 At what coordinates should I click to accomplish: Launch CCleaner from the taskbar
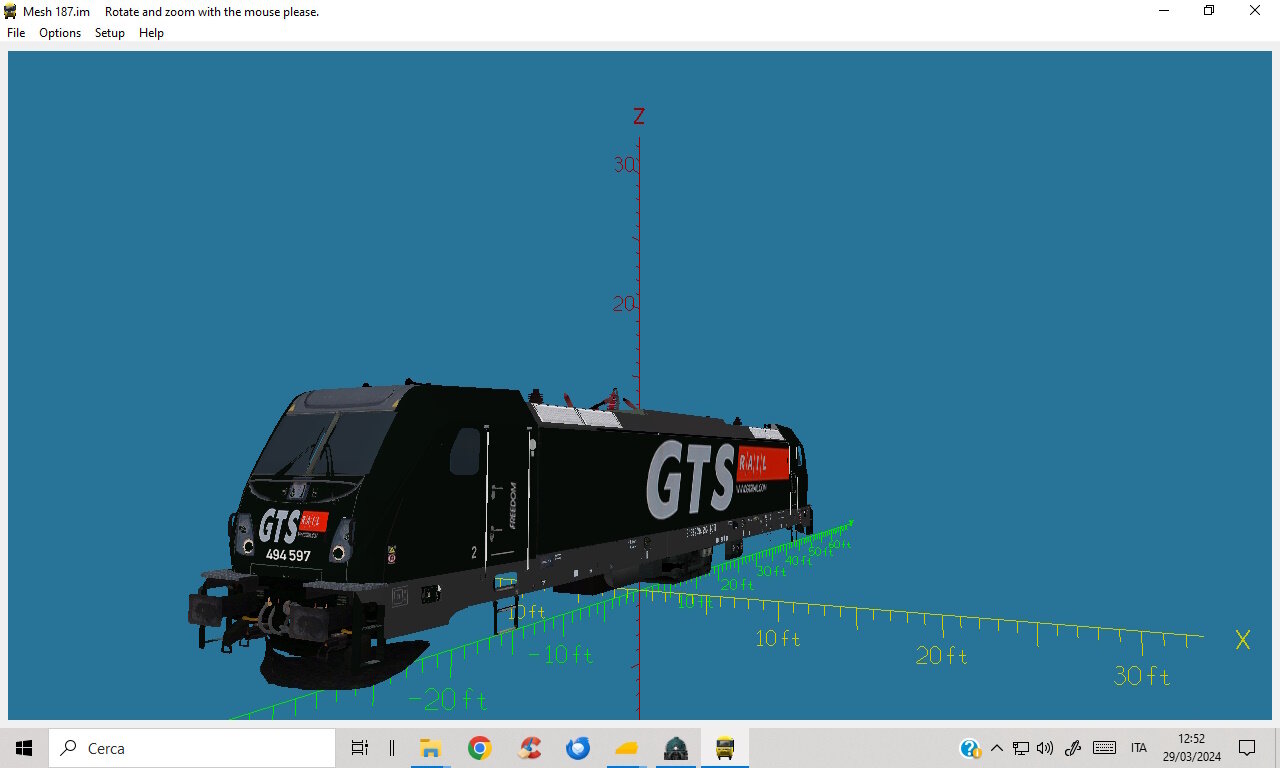pos(529,748)
